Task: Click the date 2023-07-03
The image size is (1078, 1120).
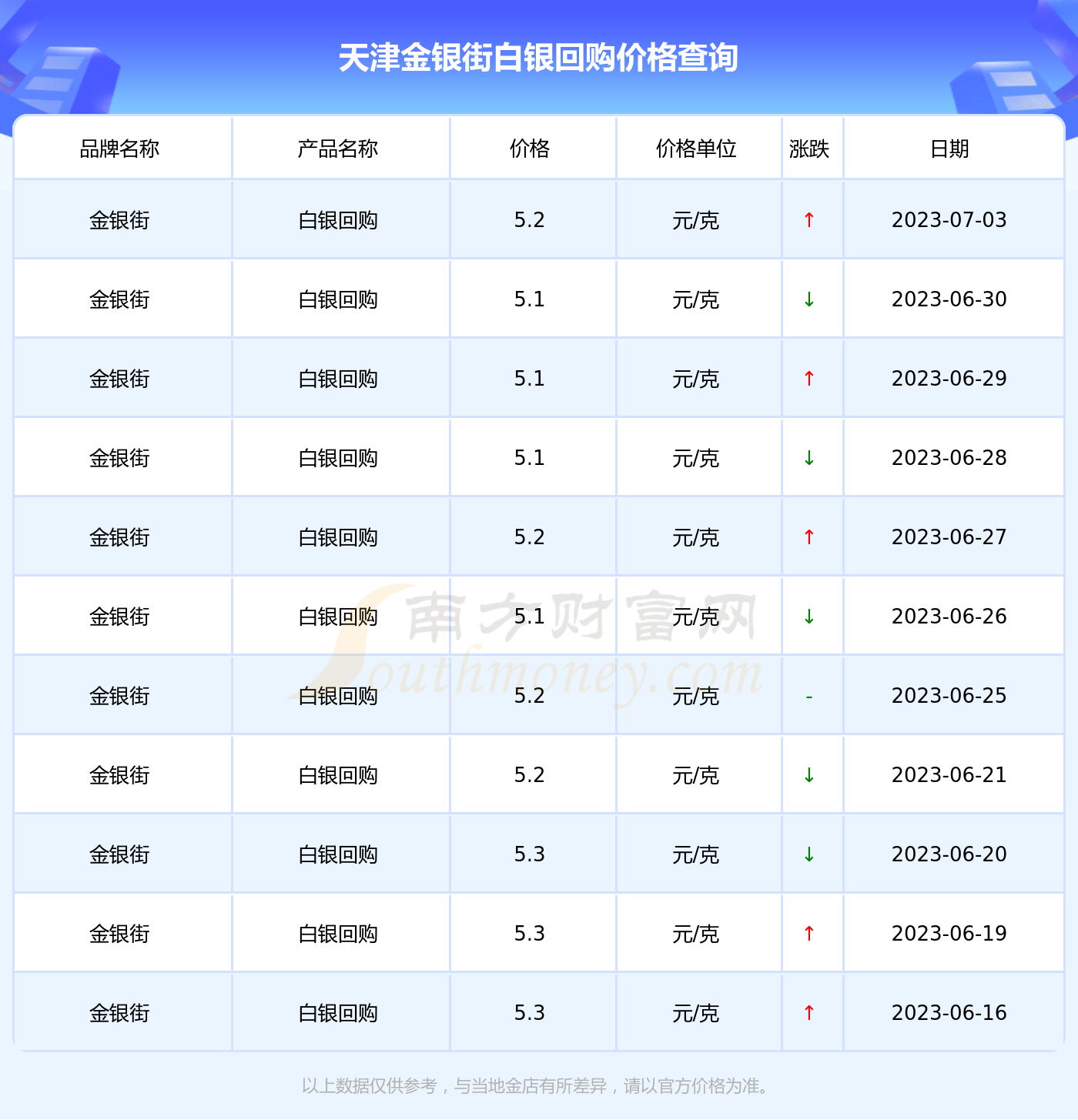Action: point(949,220)
